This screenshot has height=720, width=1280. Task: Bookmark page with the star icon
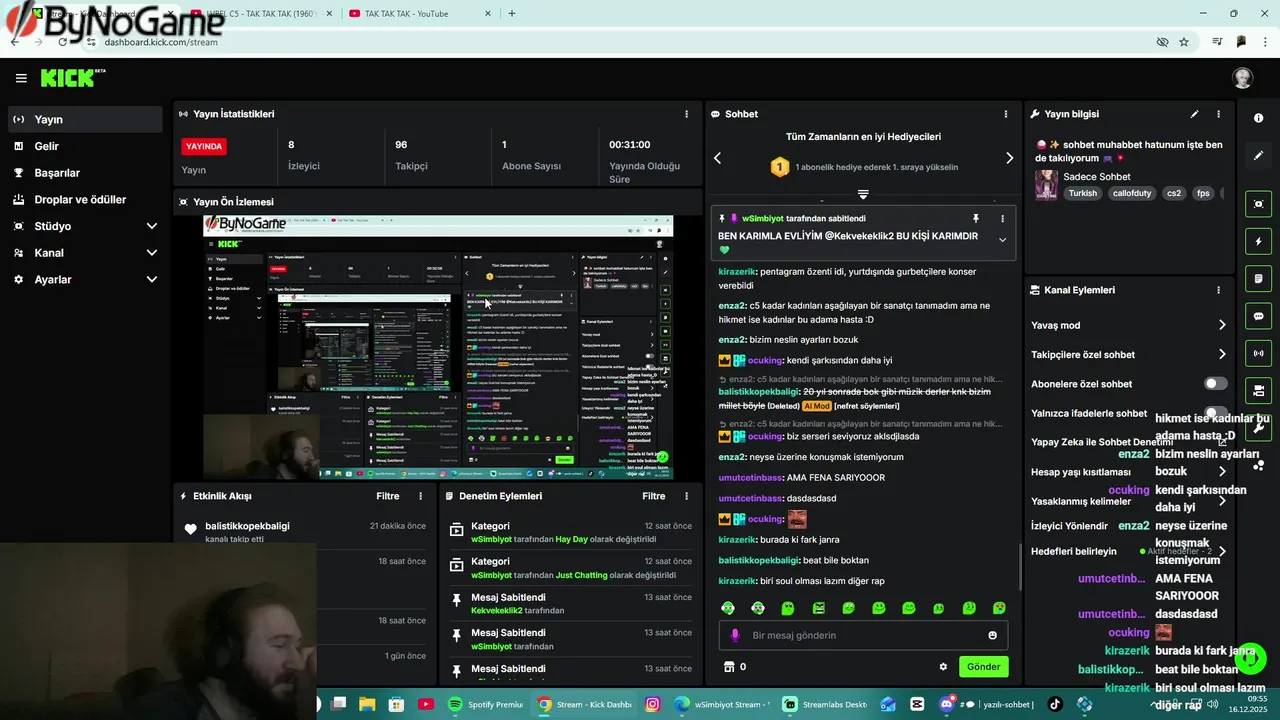pyautogui.click(x=1184, y=42)
